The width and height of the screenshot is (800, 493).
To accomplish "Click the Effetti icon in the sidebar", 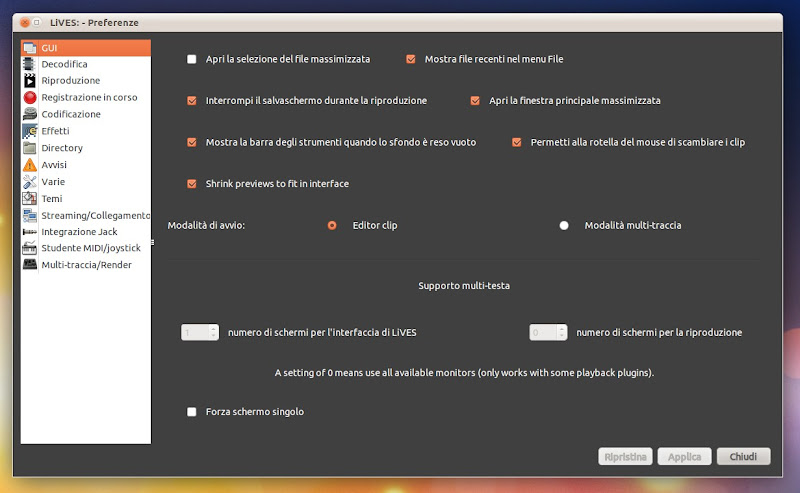I will [30, 131].
